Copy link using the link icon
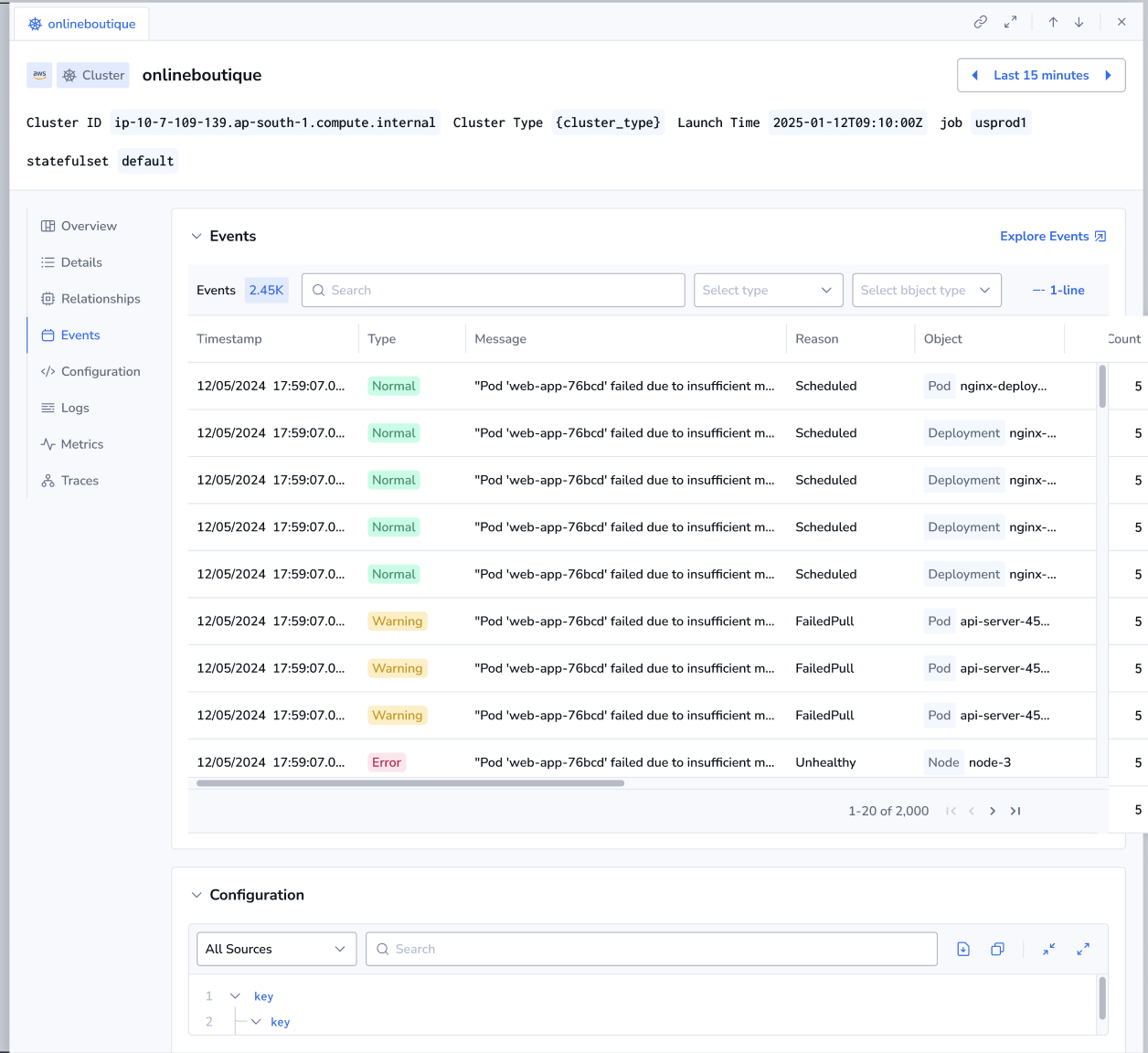This screenshot has width=1148, height=1053. [981, 22]
